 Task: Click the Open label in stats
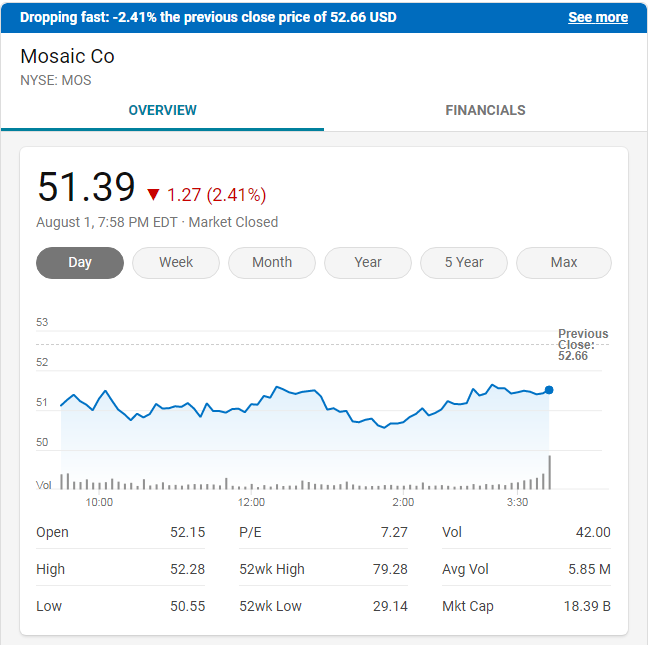click(x=52, y=532)
